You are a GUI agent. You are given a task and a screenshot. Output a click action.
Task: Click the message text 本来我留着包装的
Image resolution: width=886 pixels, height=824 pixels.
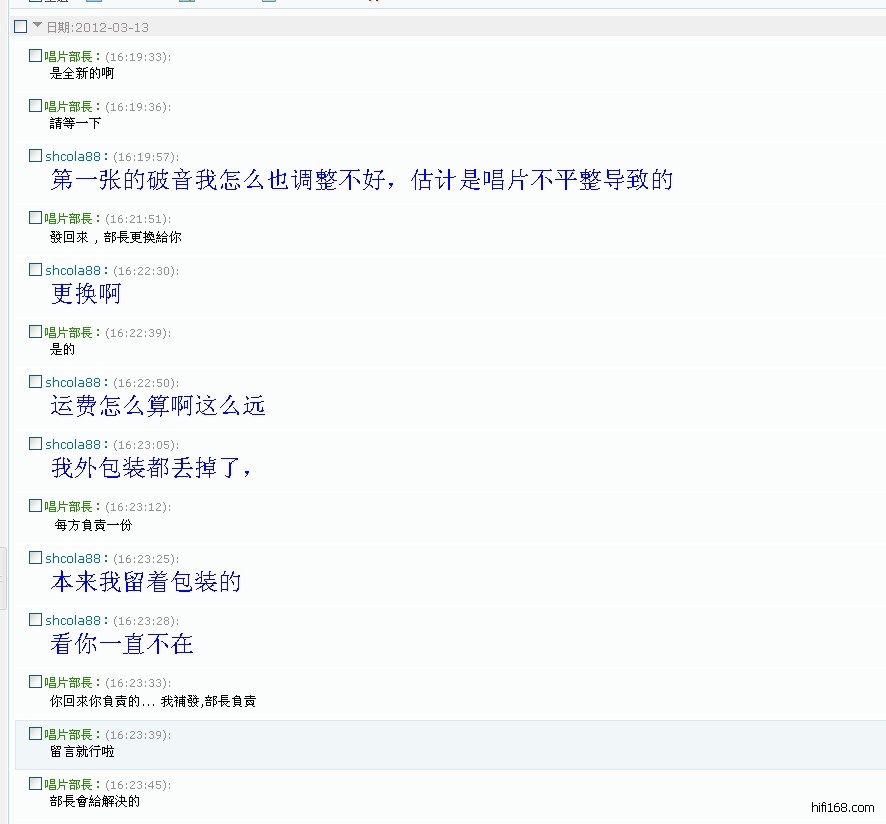(146, 582)
